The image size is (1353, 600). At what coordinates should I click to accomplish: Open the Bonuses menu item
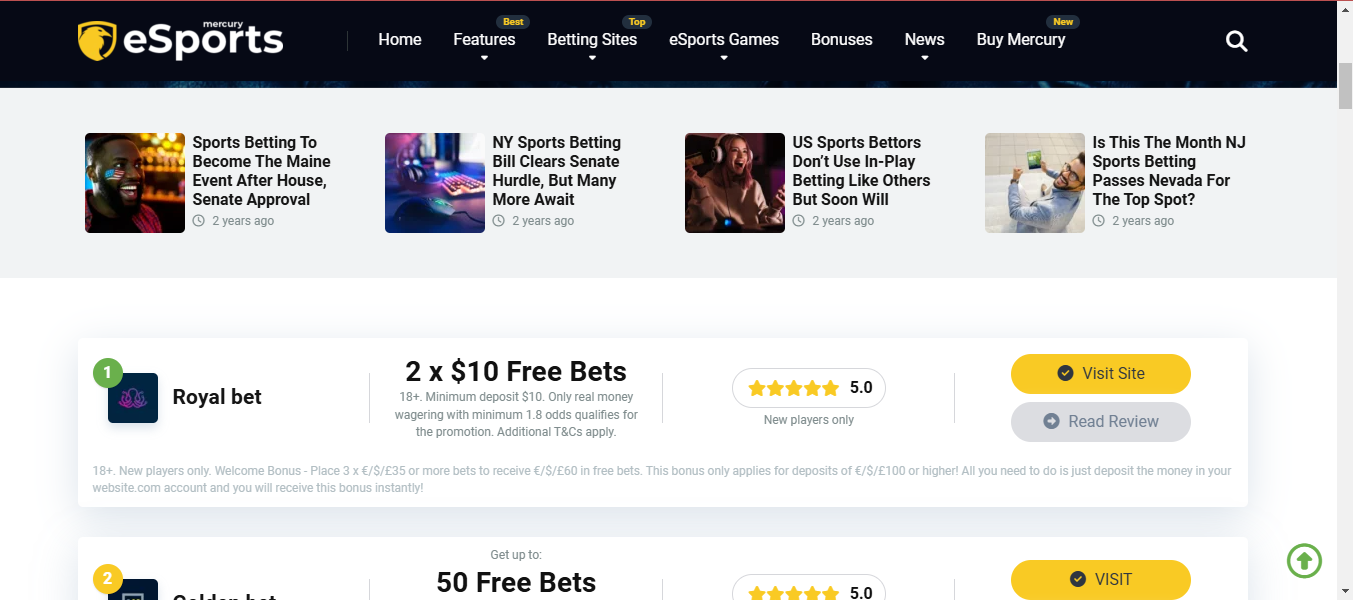point(842,40)
